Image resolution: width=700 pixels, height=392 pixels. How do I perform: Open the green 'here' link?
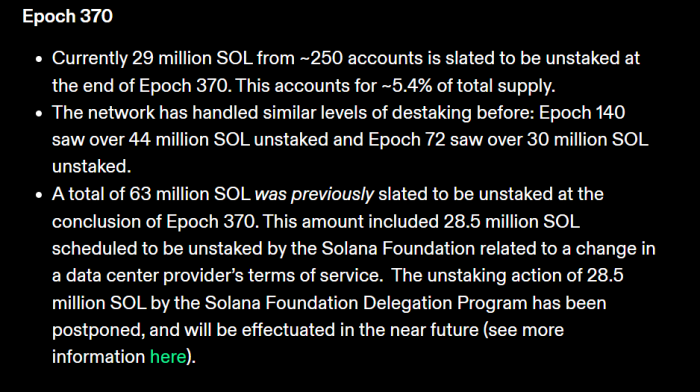pyautogui.click(x=168, y=357)
